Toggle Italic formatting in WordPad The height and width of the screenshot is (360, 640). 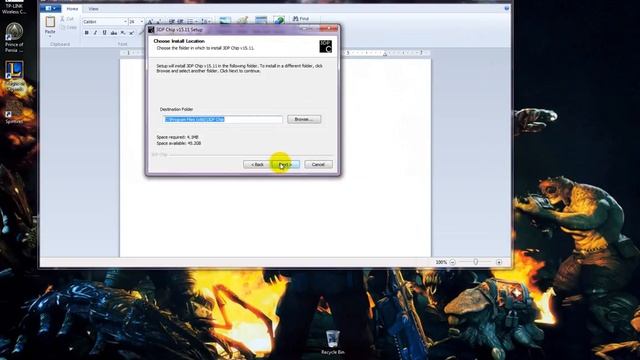pos(96,33)
